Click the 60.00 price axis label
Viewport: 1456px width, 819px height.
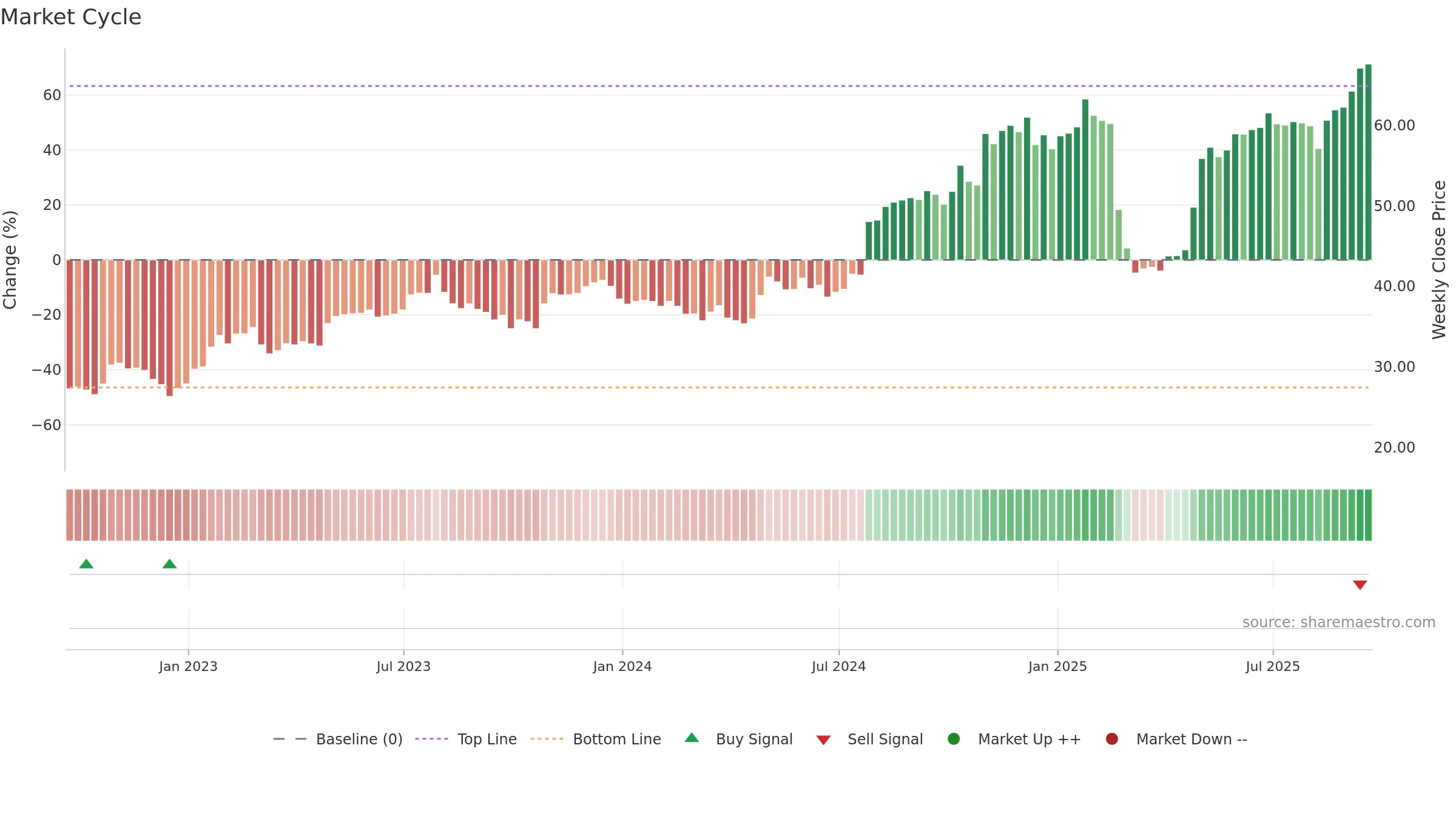[1394, 126]
